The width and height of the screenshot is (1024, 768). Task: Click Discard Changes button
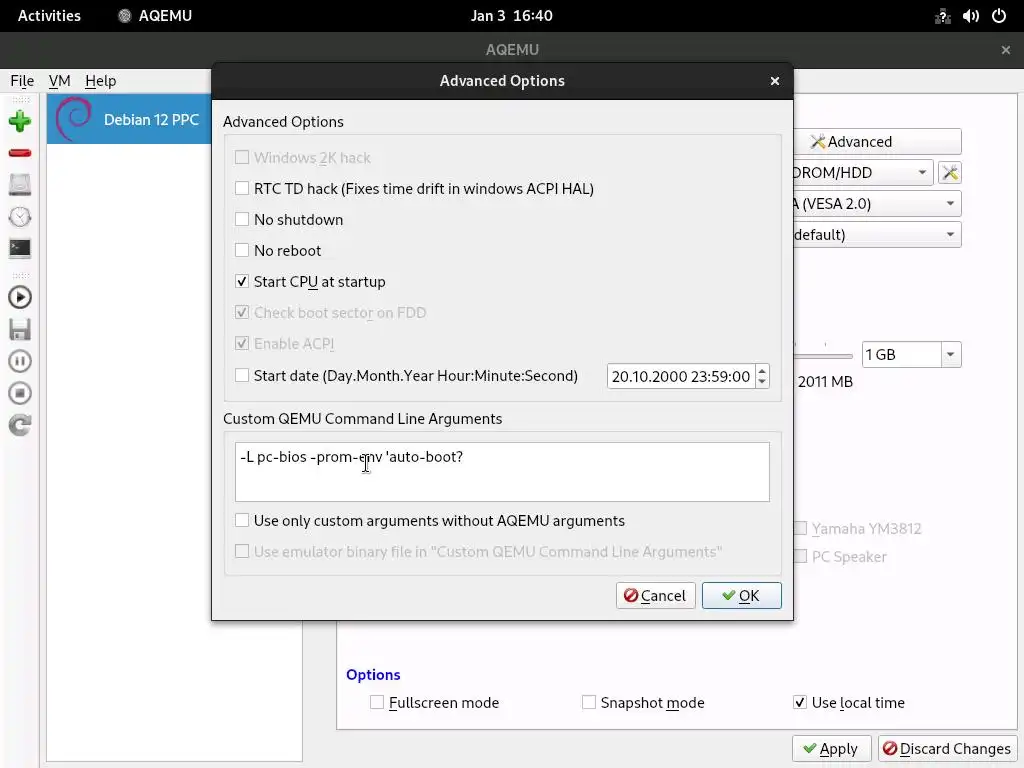pos(947,748)
